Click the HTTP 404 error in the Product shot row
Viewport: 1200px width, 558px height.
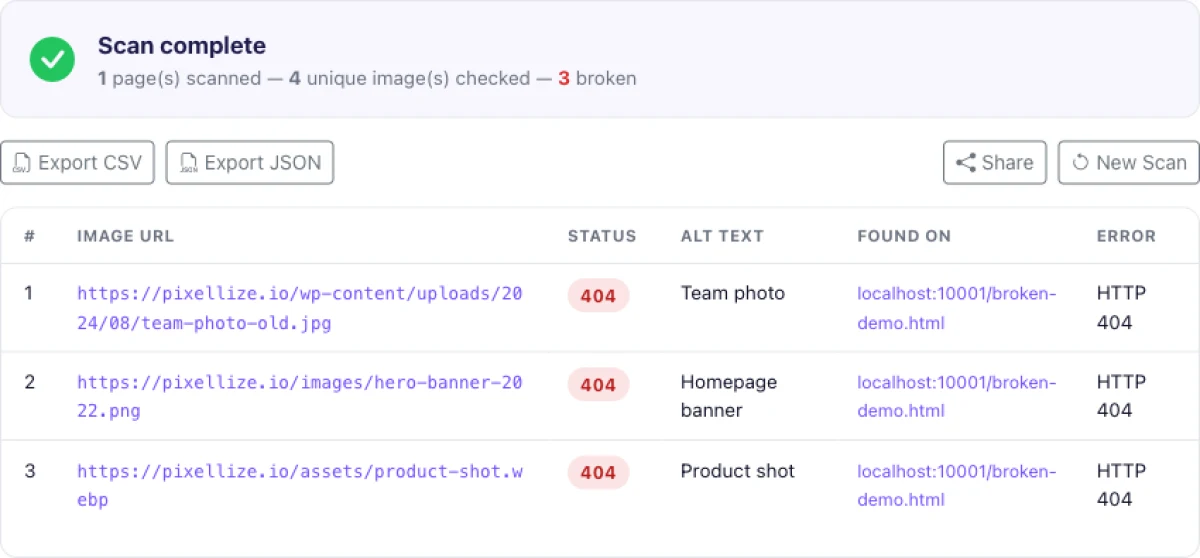coord(1121,485)
